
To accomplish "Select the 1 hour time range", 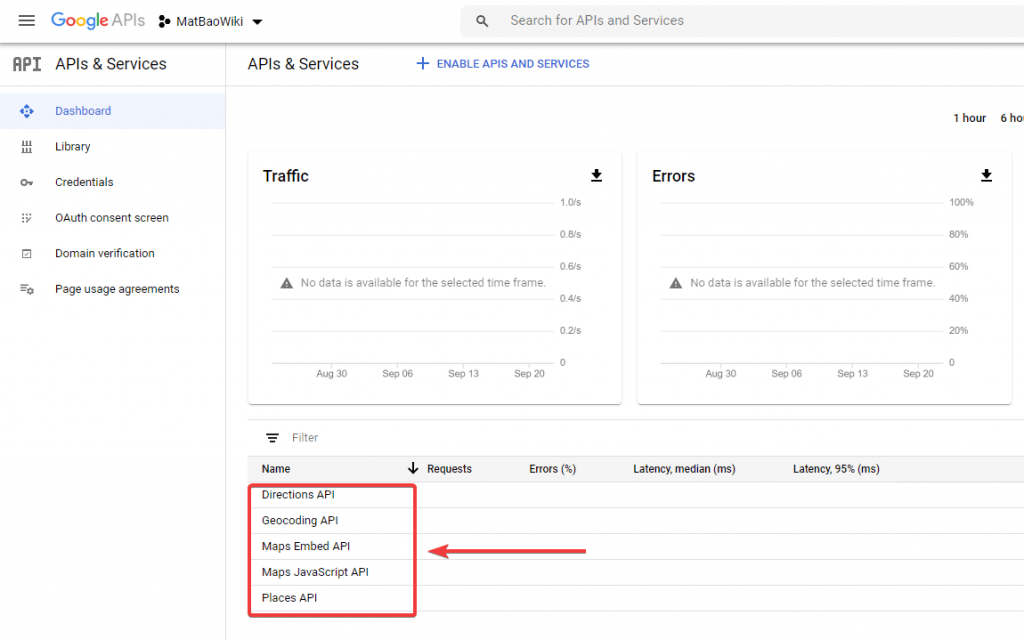I will tap(969, 118).
